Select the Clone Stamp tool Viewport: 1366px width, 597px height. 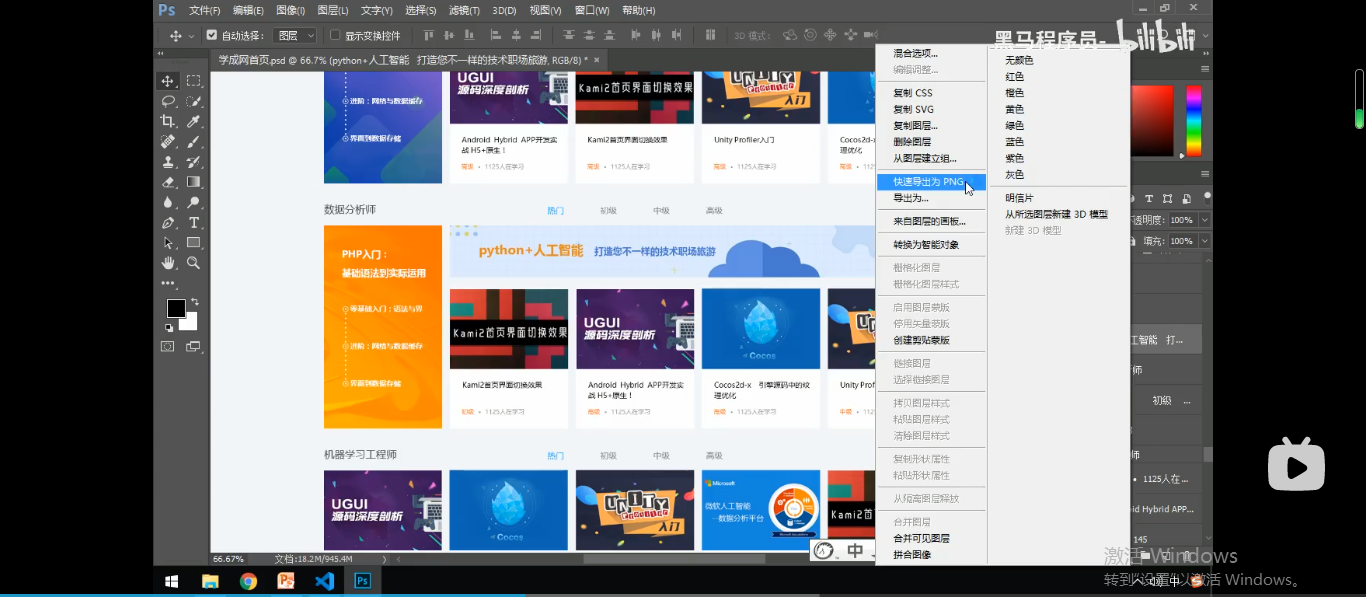tap(168, 162)
